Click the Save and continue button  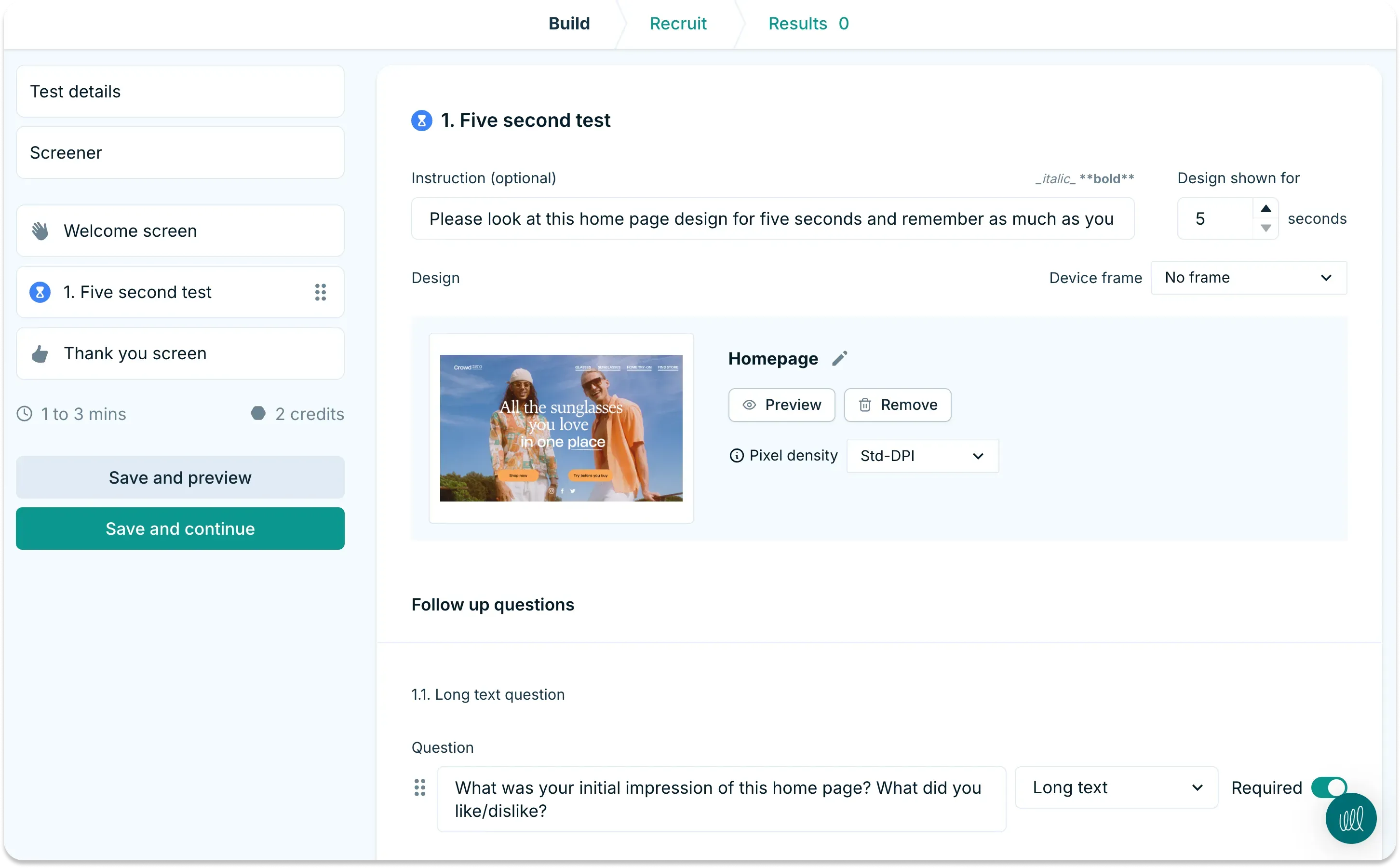(180, 528)
